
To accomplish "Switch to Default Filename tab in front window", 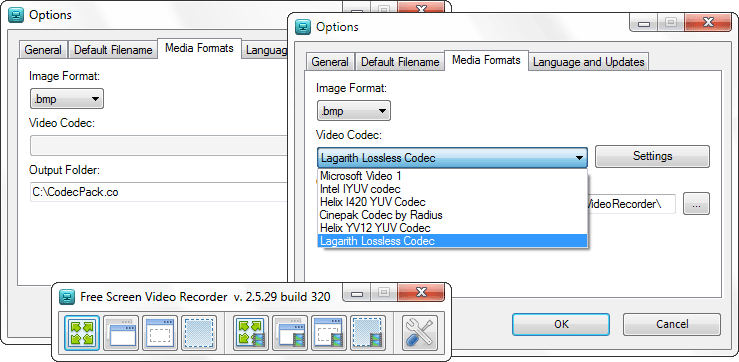I will tap(400, 62).
